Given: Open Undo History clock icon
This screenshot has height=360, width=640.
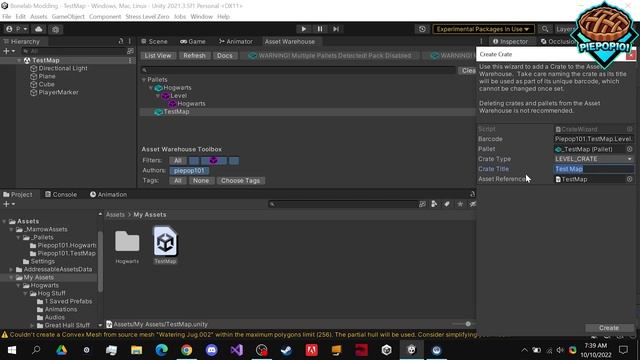Looking at the screenshot, I should [422, 29].
